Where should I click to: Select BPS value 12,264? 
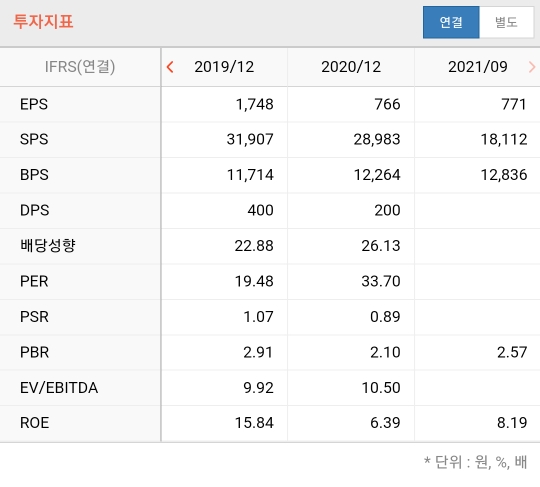(377, 175)
